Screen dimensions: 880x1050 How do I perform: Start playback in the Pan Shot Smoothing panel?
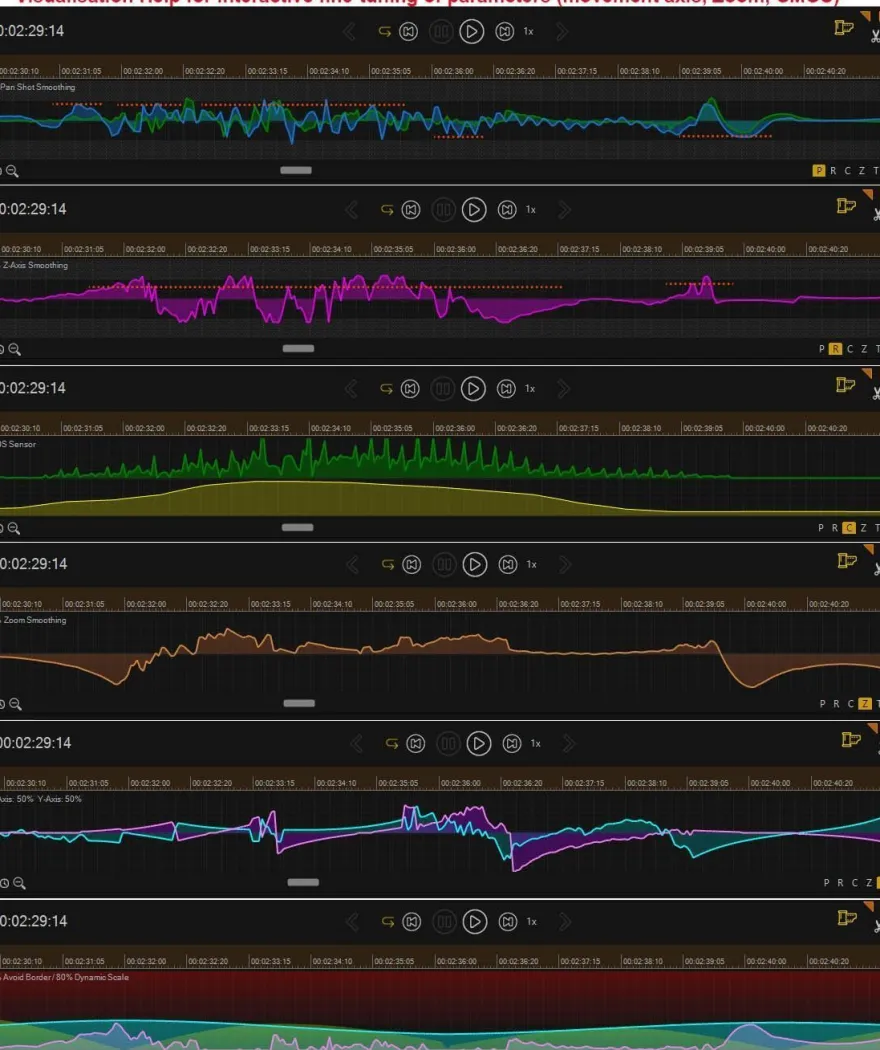coord(471,31)
